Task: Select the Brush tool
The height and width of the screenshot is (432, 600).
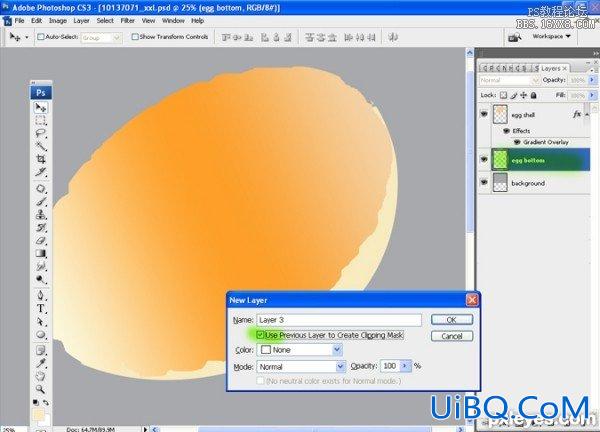Action: pos(41,202)
